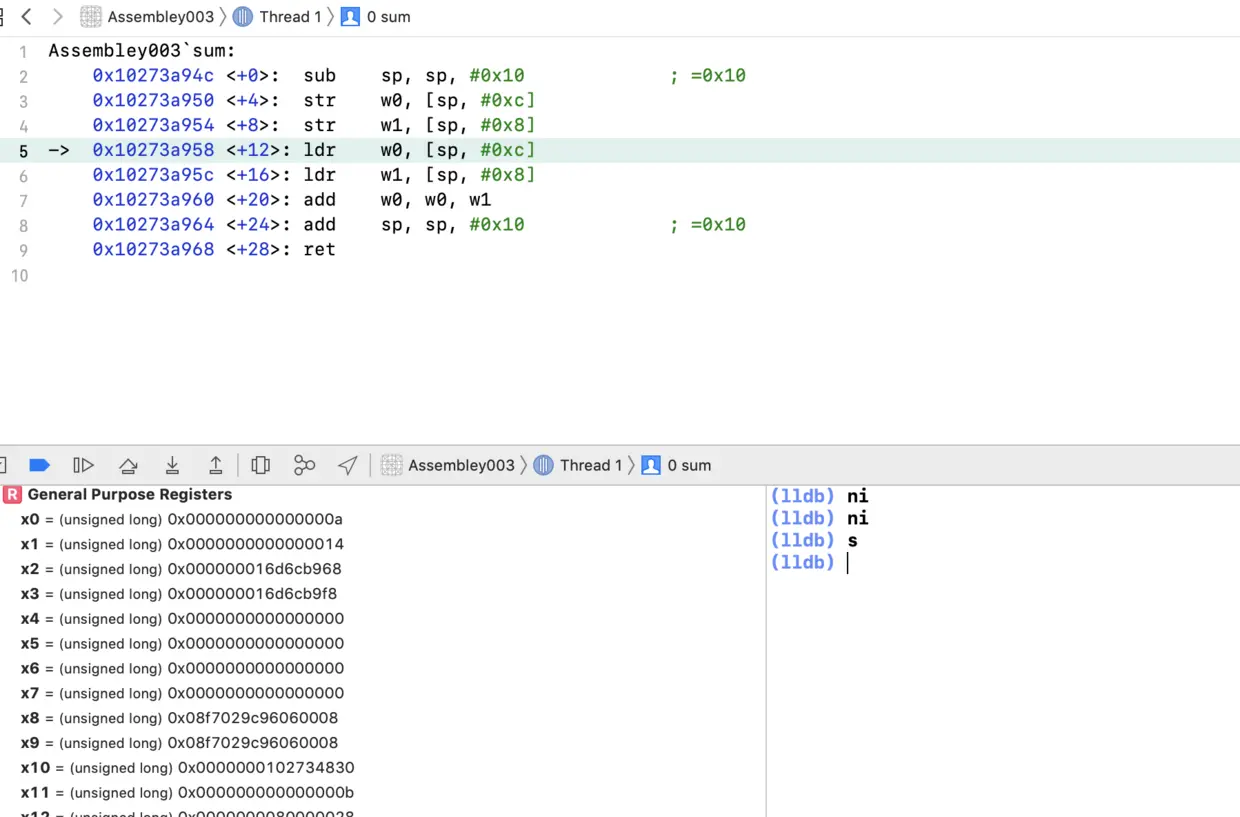The height and width of the screenshot is (817, 1240).
Task: Open the Memory Graph debugger icon
Action: point(304,464)
